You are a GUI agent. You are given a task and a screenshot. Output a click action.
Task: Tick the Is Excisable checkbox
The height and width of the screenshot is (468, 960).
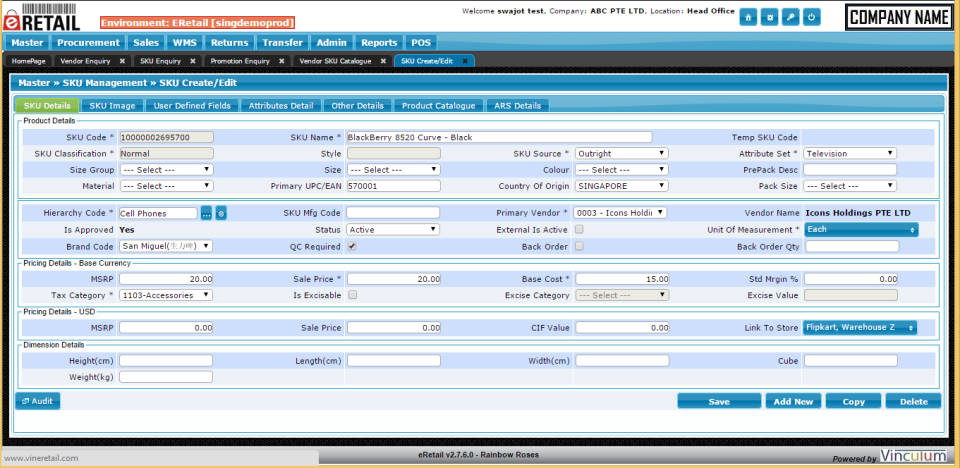click(x=351, y=295)
